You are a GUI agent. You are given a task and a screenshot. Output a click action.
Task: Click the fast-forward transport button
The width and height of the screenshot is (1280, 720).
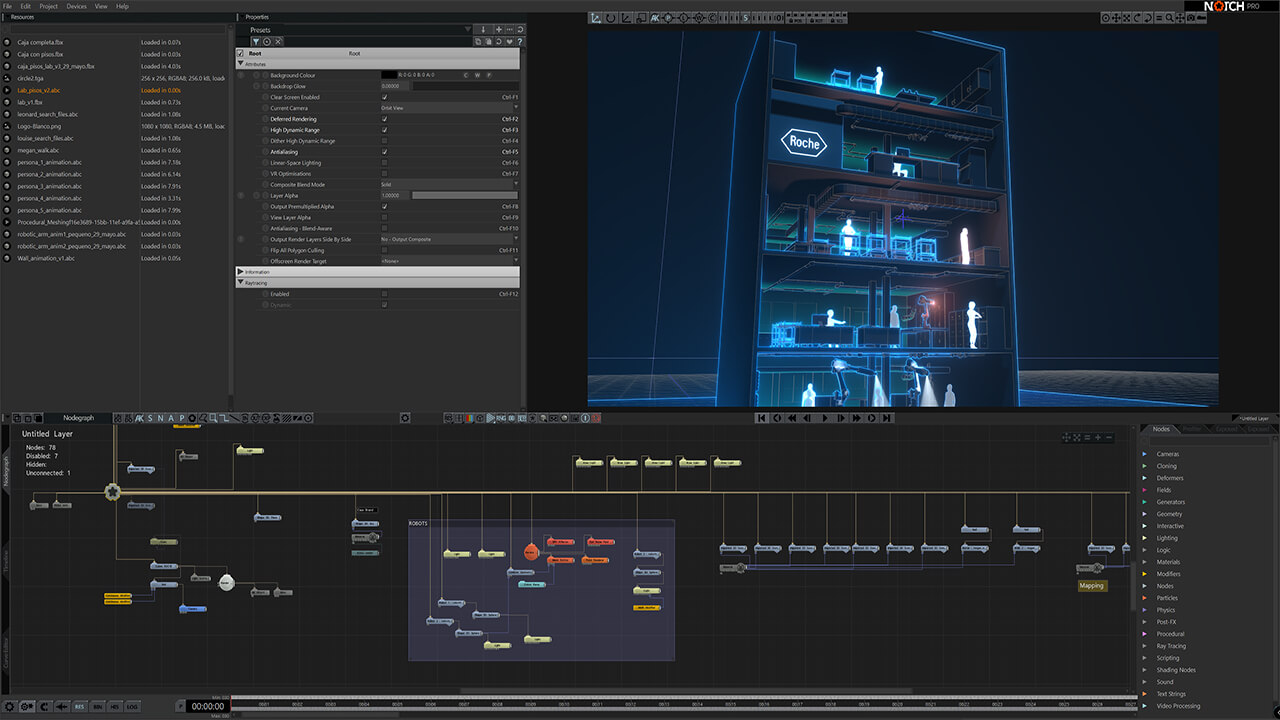[857, 418]
